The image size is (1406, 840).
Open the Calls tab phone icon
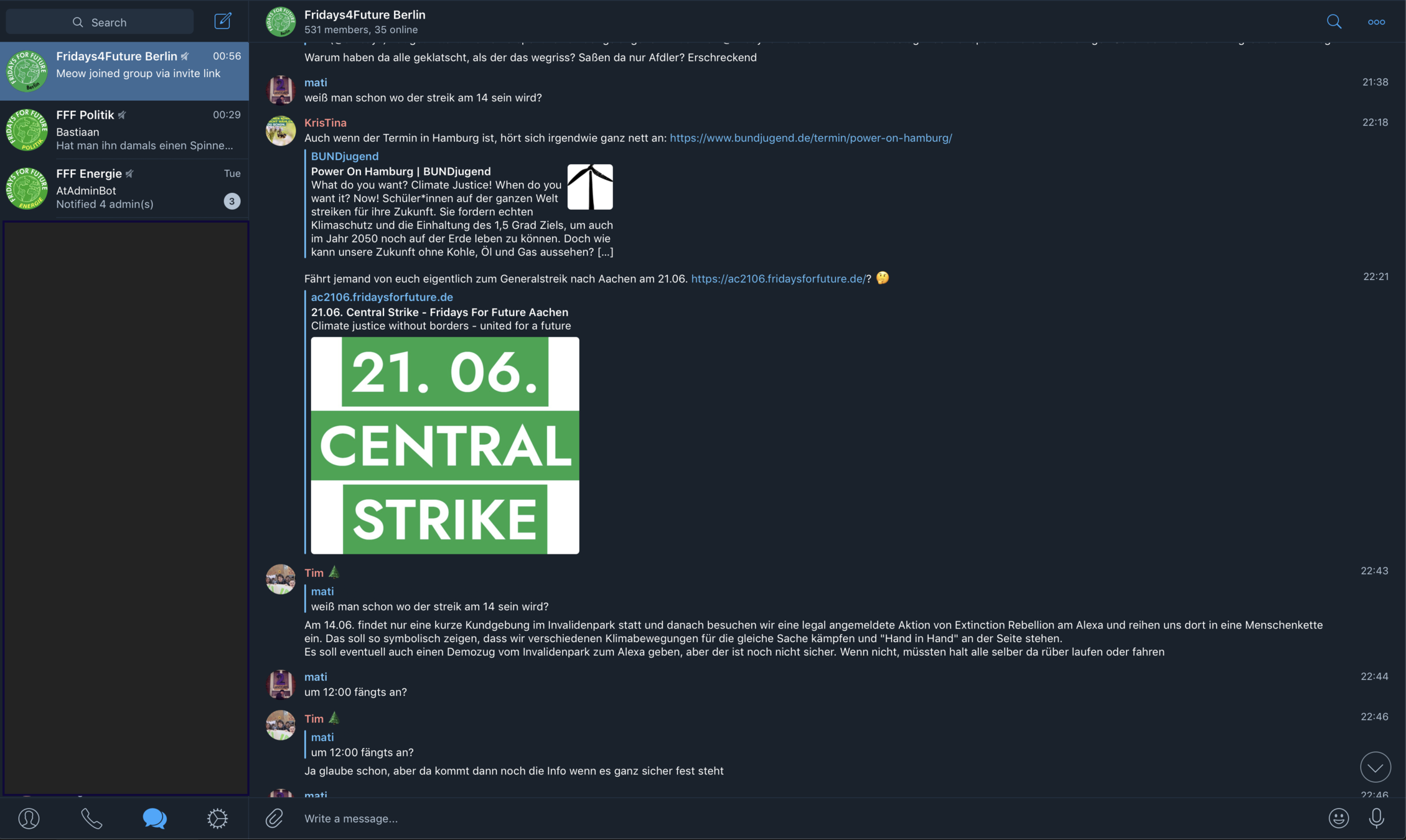(91, 818)
